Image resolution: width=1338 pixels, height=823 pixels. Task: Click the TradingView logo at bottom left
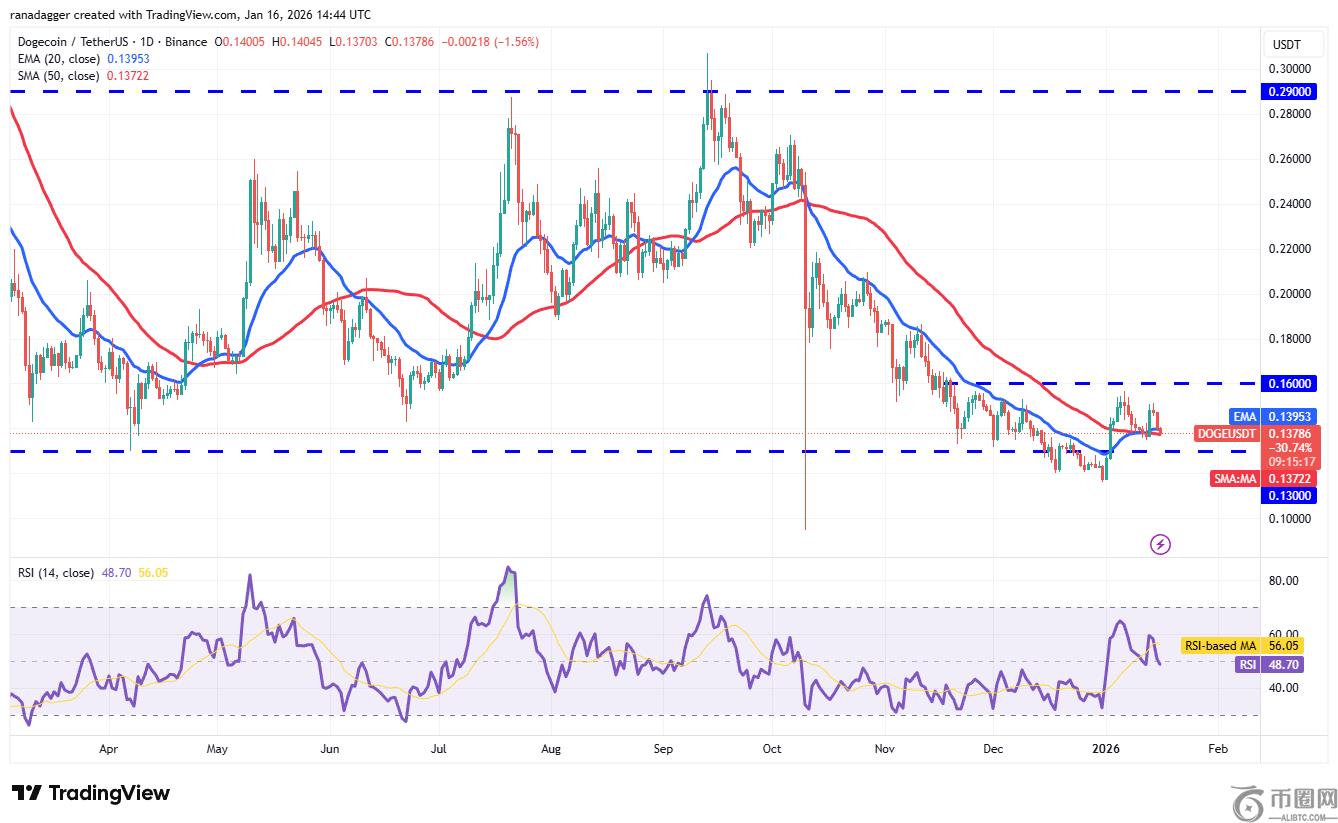(91, 793)
